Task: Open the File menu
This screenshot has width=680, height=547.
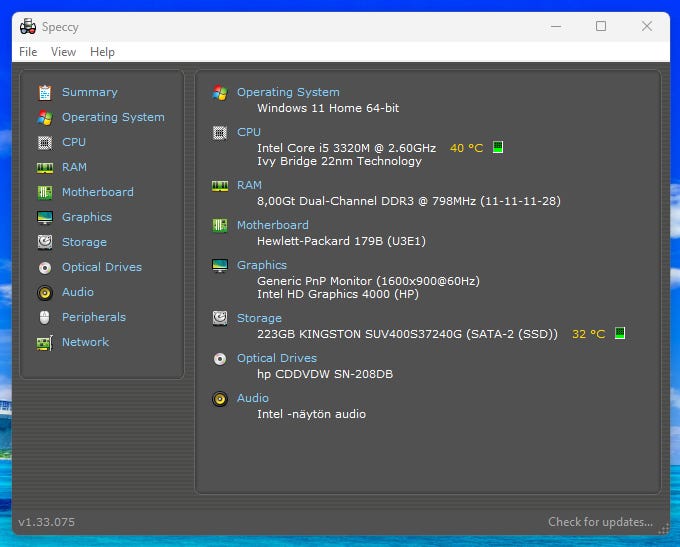Action: point(28,52)
